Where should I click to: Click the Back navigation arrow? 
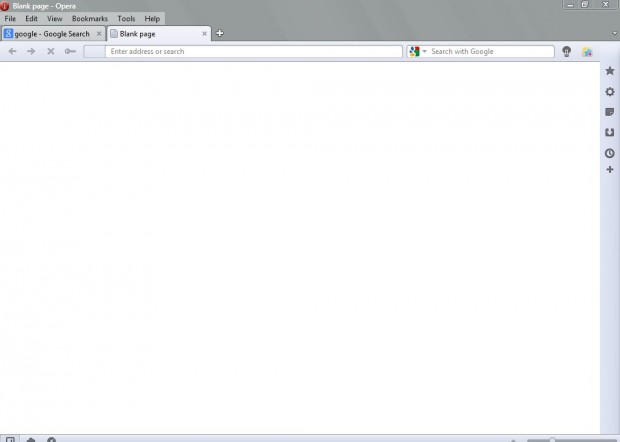pyautogui.click(x=13, y=51)
